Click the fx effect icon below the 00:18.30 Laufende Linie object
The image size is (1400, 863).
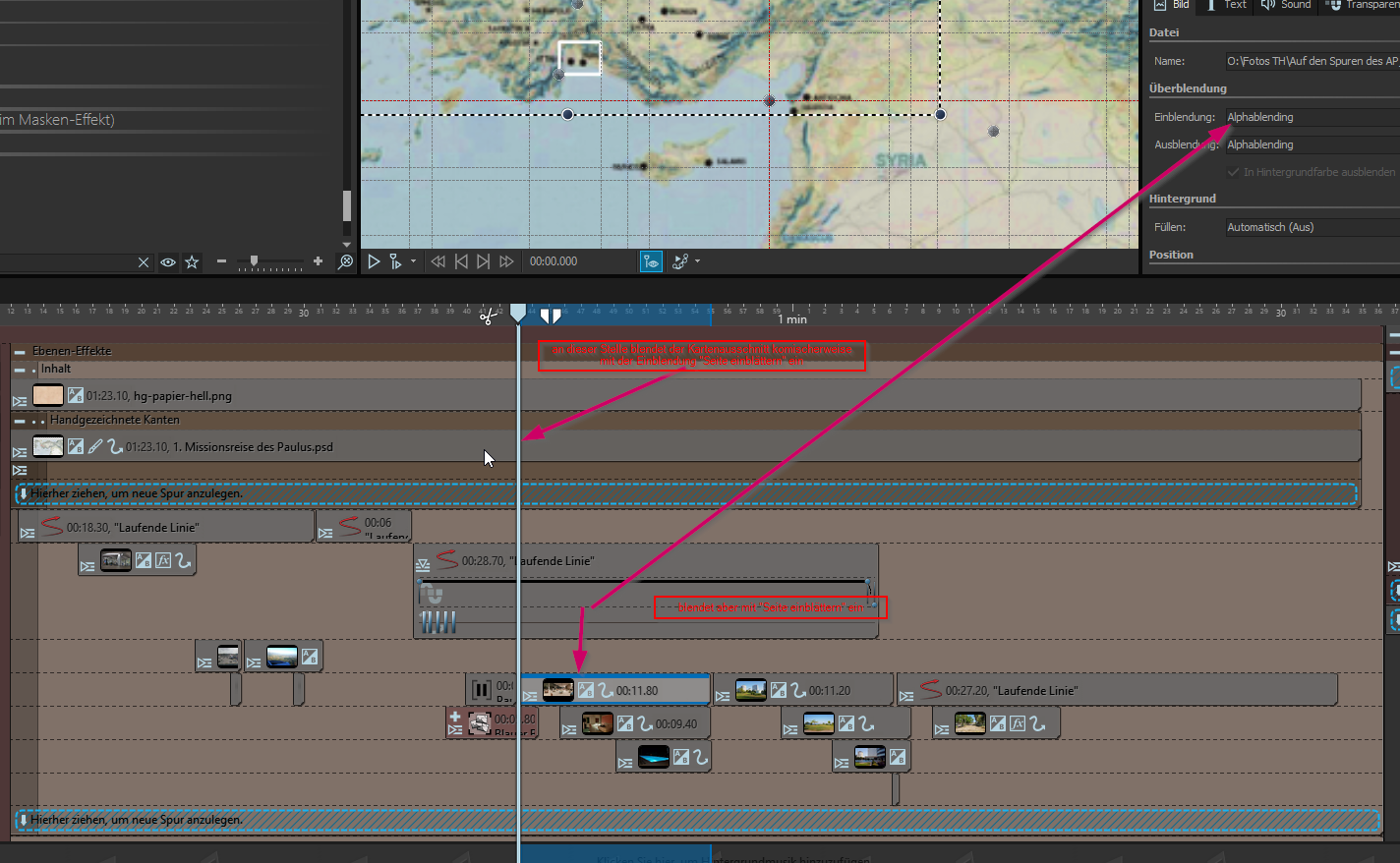(x=163, y=560)
